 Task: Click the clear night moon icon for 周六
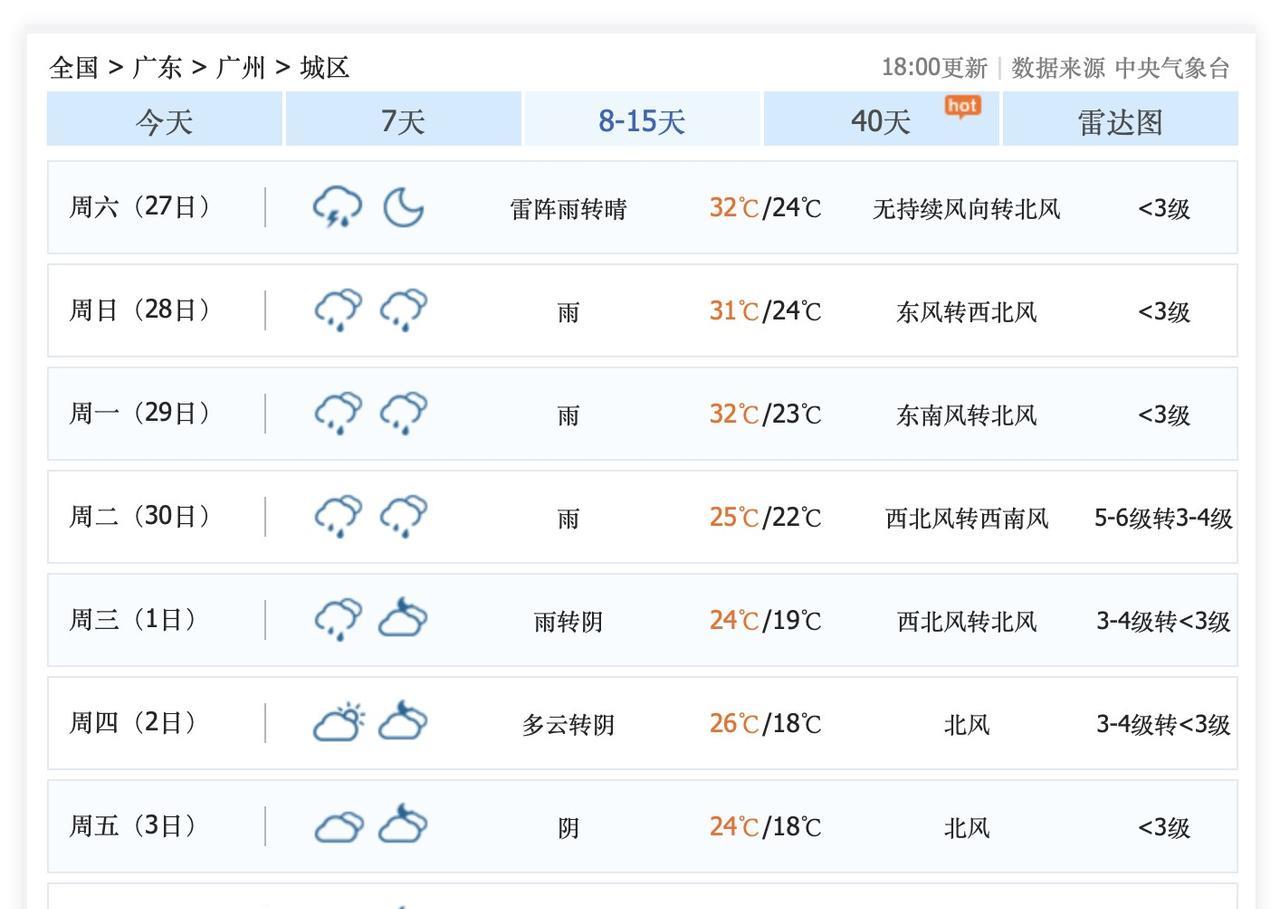coord(403,207)
